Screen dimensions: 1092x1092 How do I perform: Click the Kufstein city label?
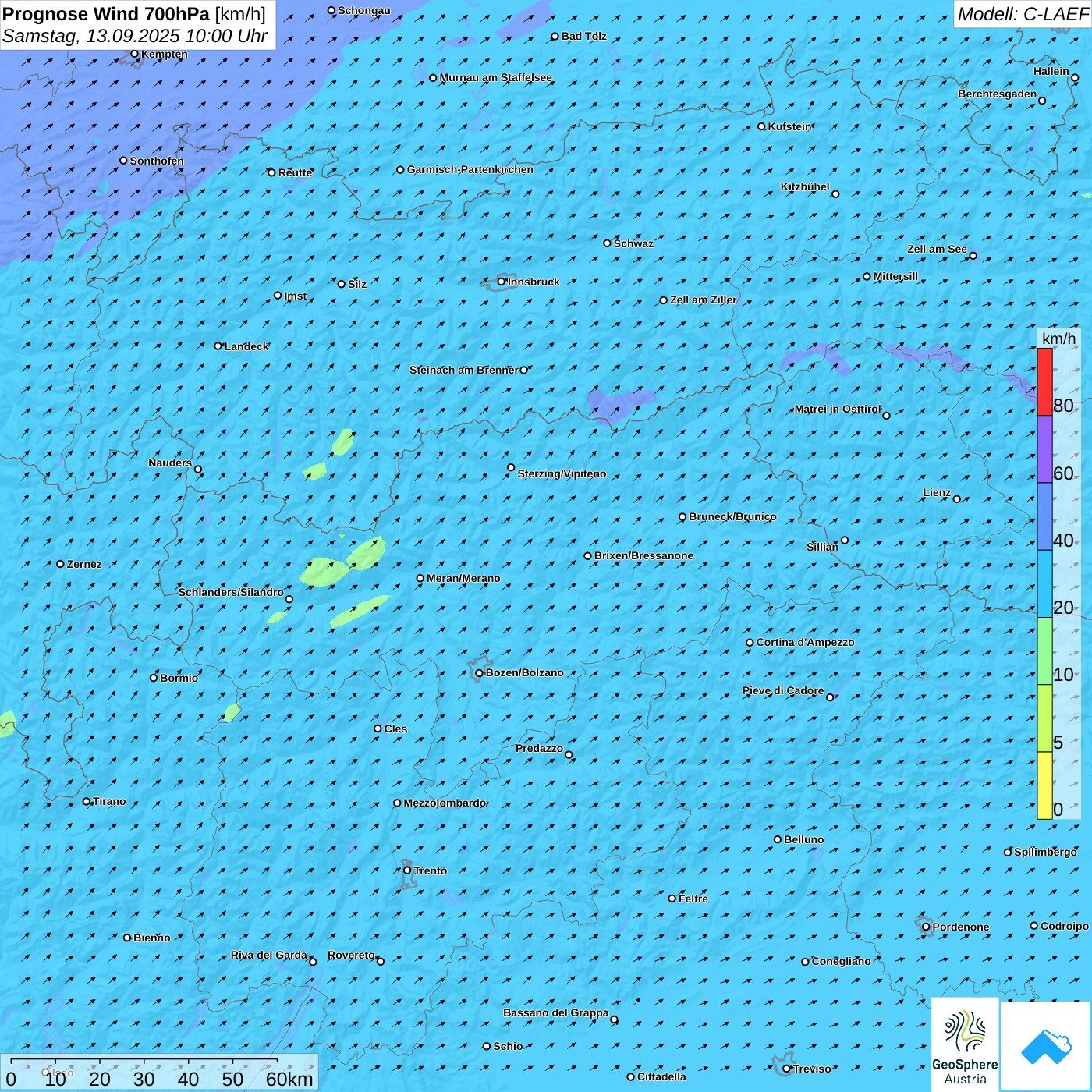tap(789, 126)
